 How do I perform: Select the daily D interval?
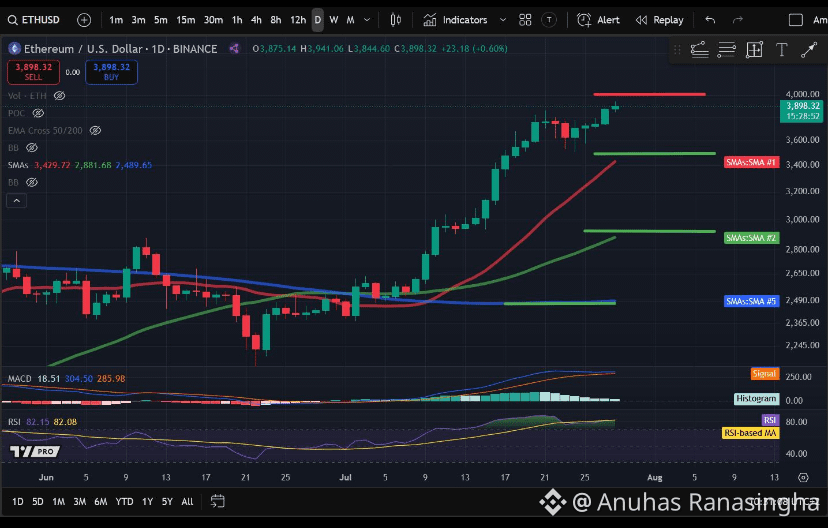tap(317, 20)
